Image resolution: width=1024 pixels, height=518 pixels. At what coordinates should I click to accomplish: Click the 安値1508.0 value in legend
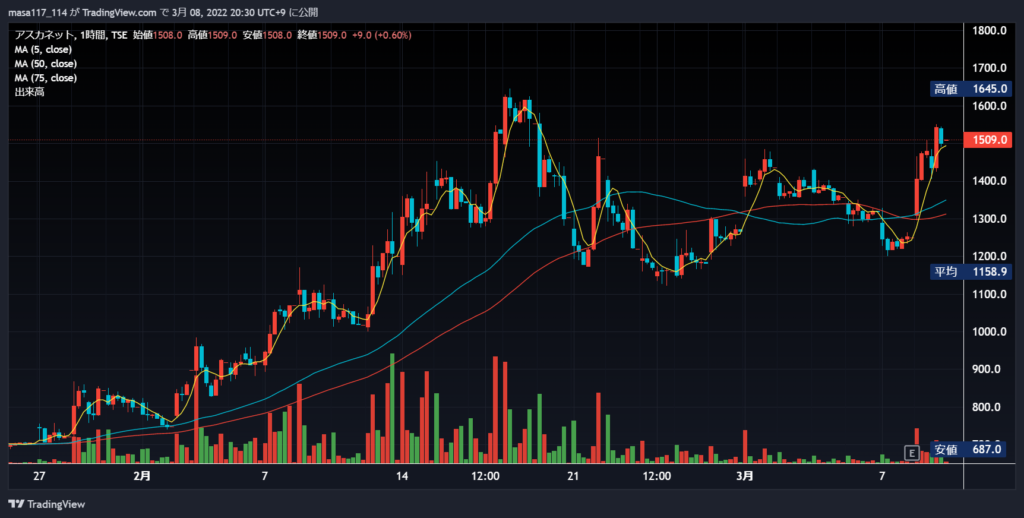[267, 35]
